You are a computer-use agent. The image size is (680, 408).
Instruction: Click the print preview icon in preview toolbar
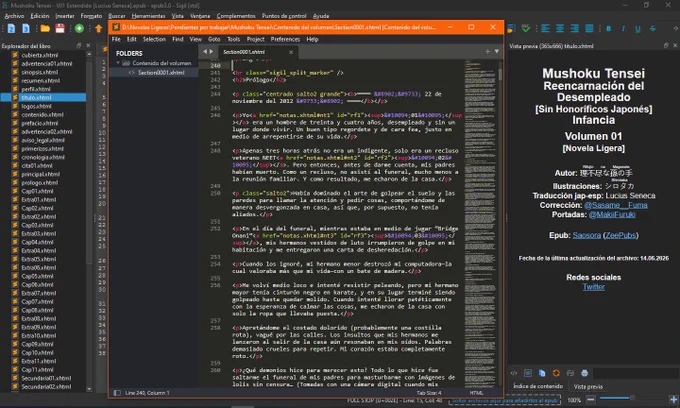(x=570, y=373)
